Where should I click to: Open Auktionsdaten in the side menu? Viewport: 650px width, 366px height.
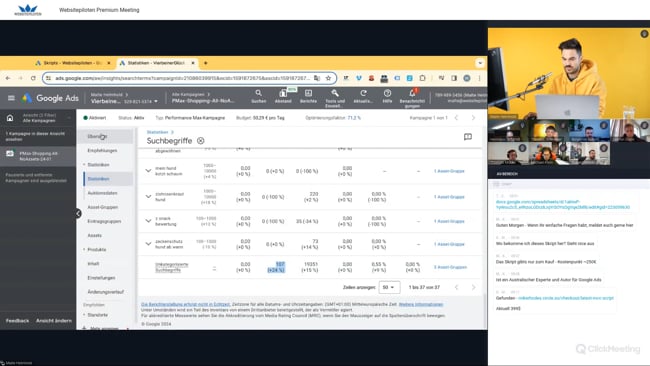click(102, 193)
